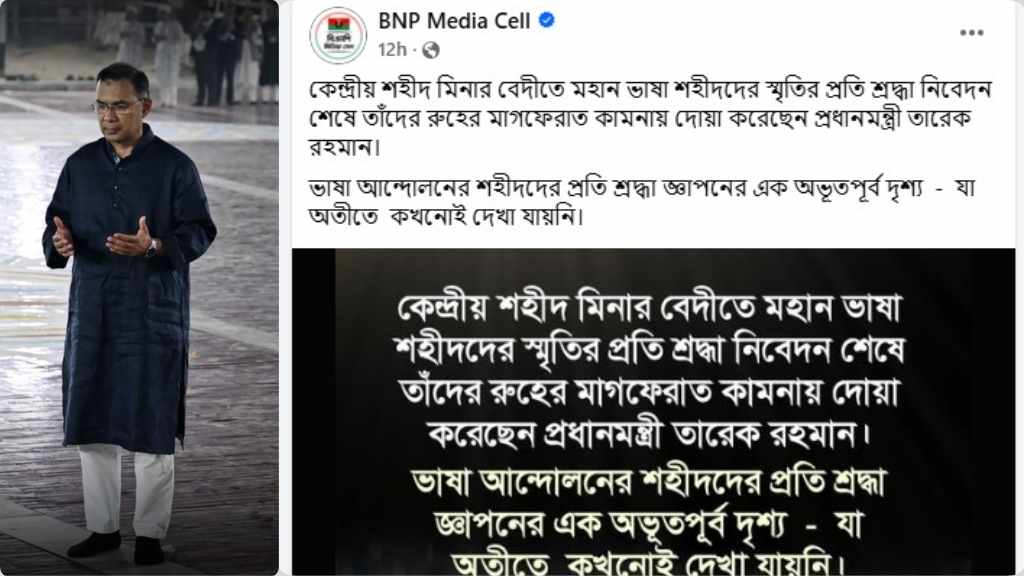Open the BNP Media Cell page name
Screen dimensions: 1024x576
[x=454, y=21]
